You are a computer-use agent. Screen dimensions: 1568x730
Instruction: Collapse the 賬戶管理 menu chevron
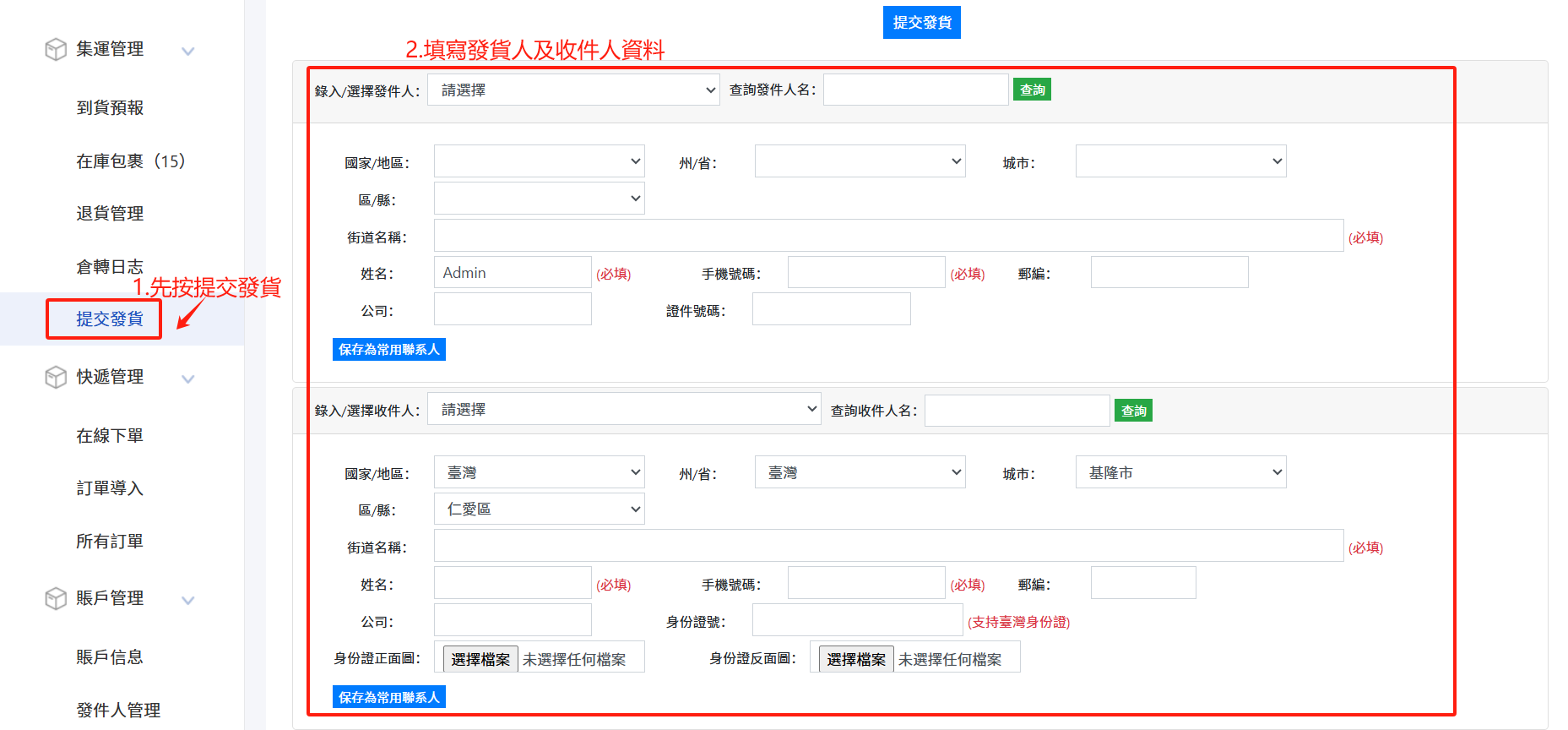[x=188, y=600]
